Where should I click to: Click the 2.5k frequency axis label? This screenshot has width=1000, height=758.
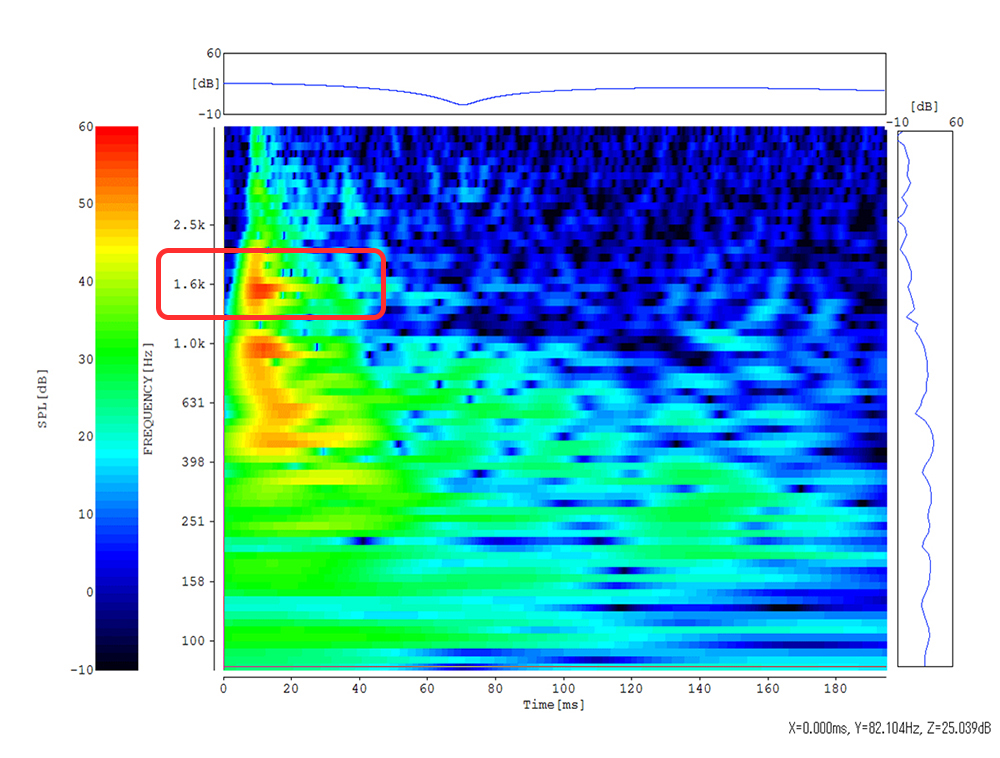coord(188,224)
